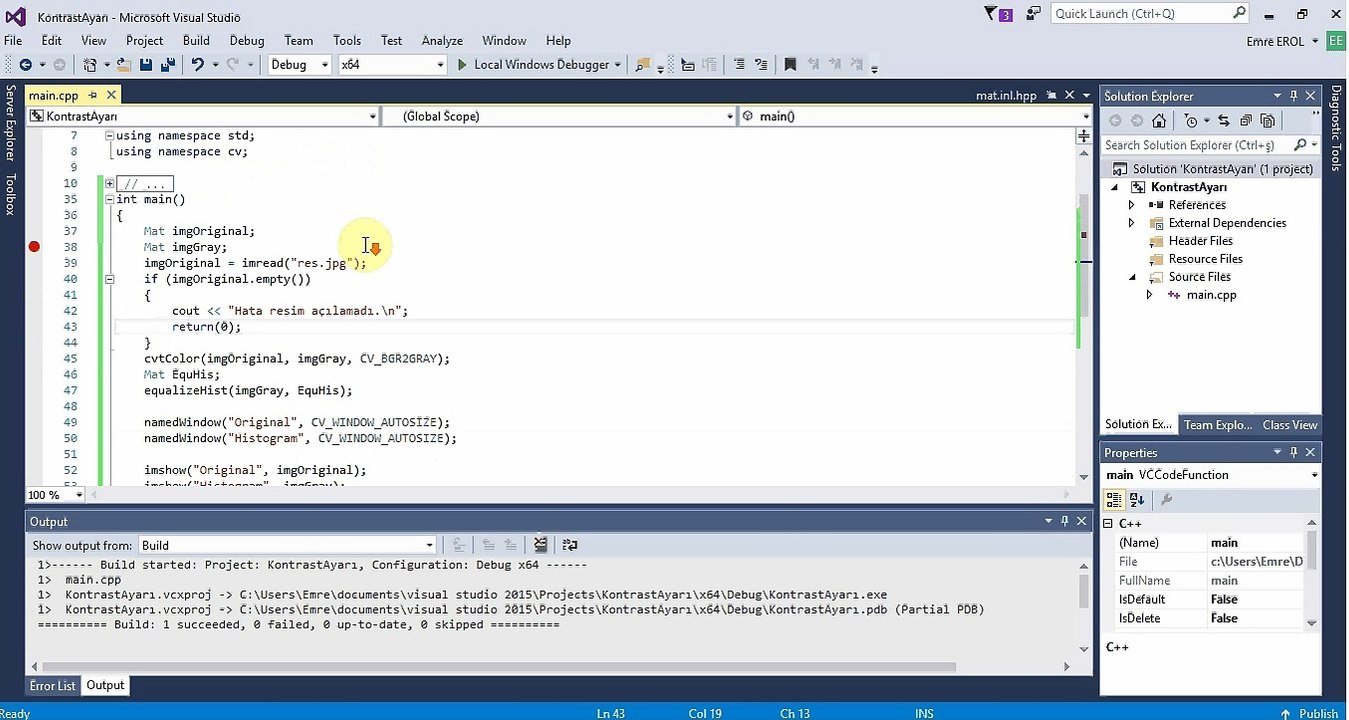Click the Quick Launch search box
Image resolution: width=1349 pixels, height=720 pixels.
[1150, 14]
